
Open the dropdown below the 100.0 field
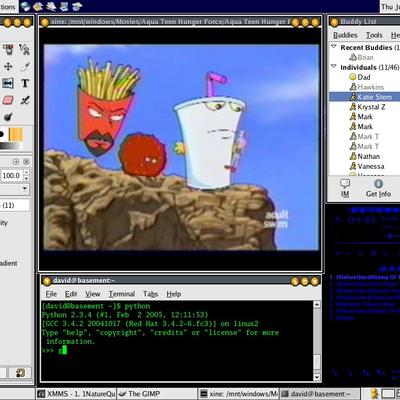point(25,188)
